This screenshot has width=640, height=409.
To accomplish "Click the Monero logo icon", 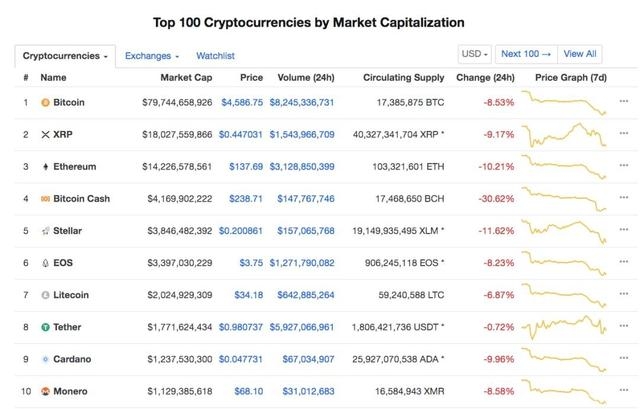I will [x=44, y=391].
